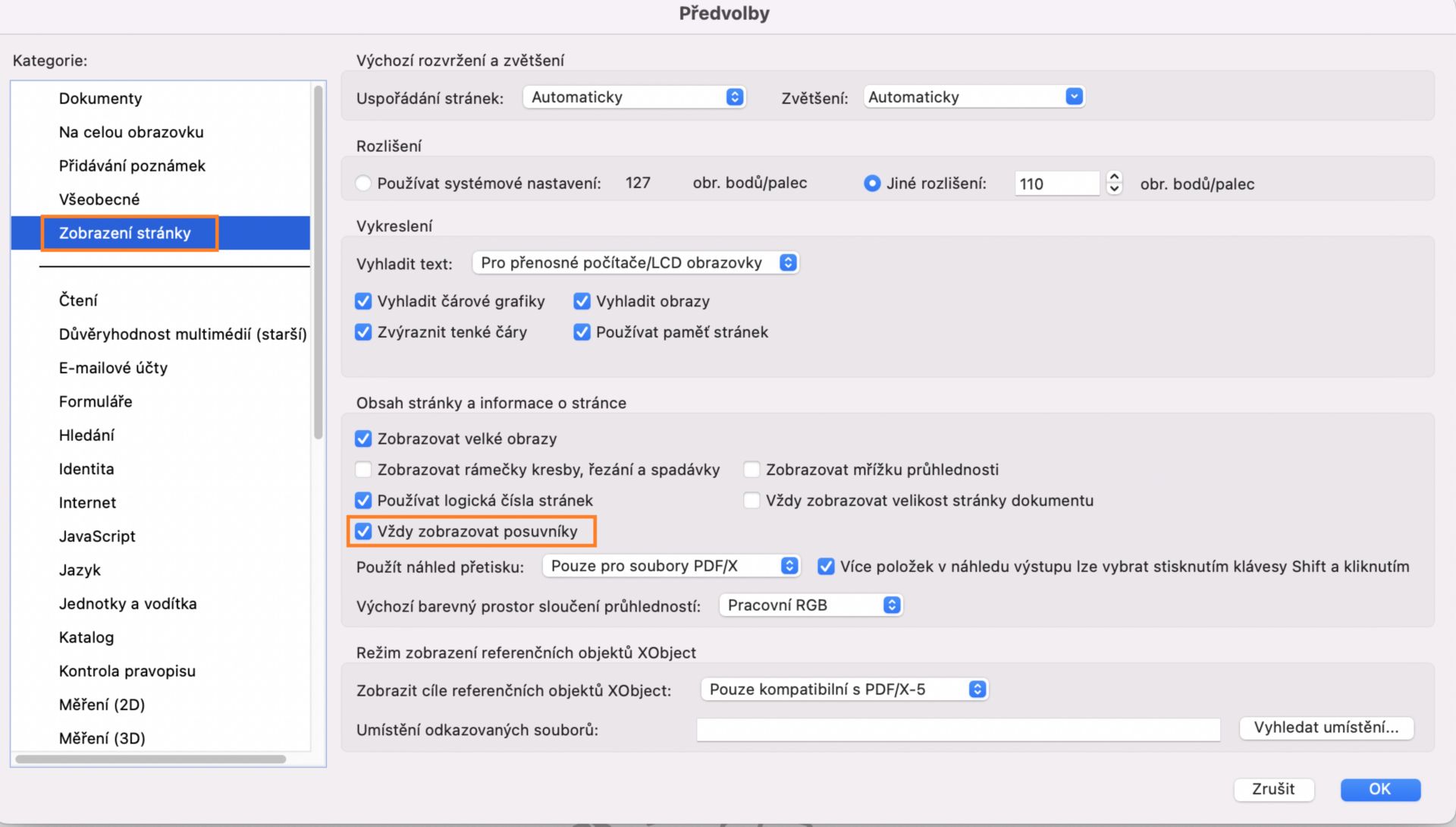Image resolution: width=1456 pixels, height=827 pixels.
Task: Confirm with the OK button
Action: [x=1379, y=789]
